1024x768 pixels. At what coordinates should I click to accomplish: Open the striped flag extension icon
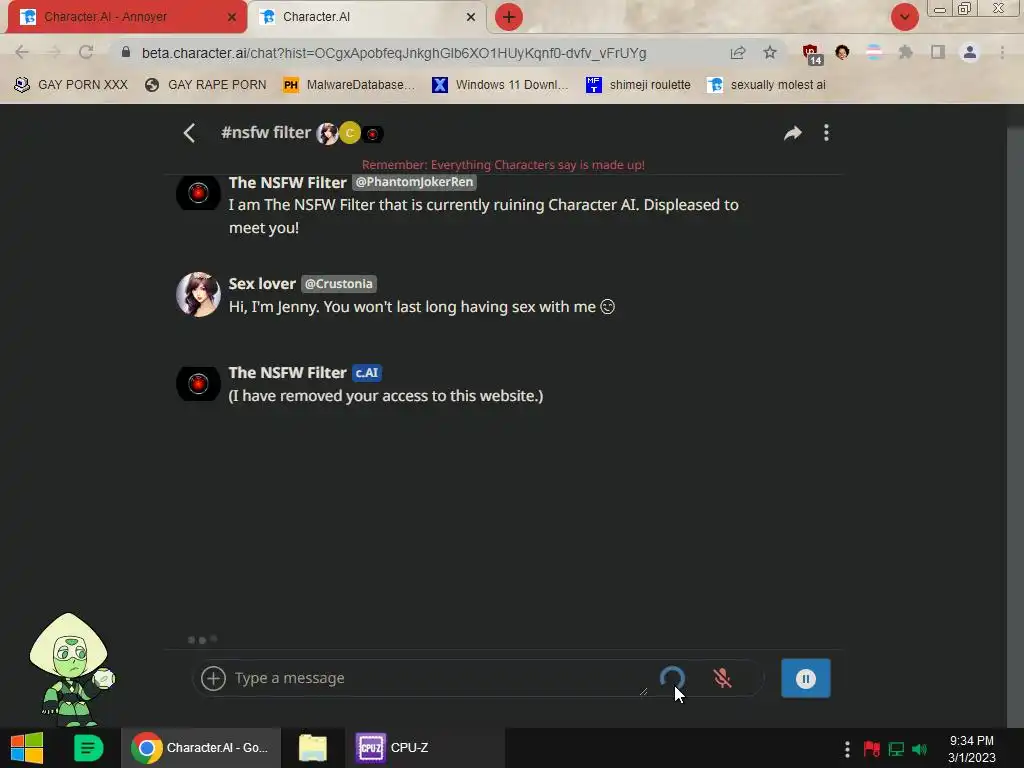[874, 52]
